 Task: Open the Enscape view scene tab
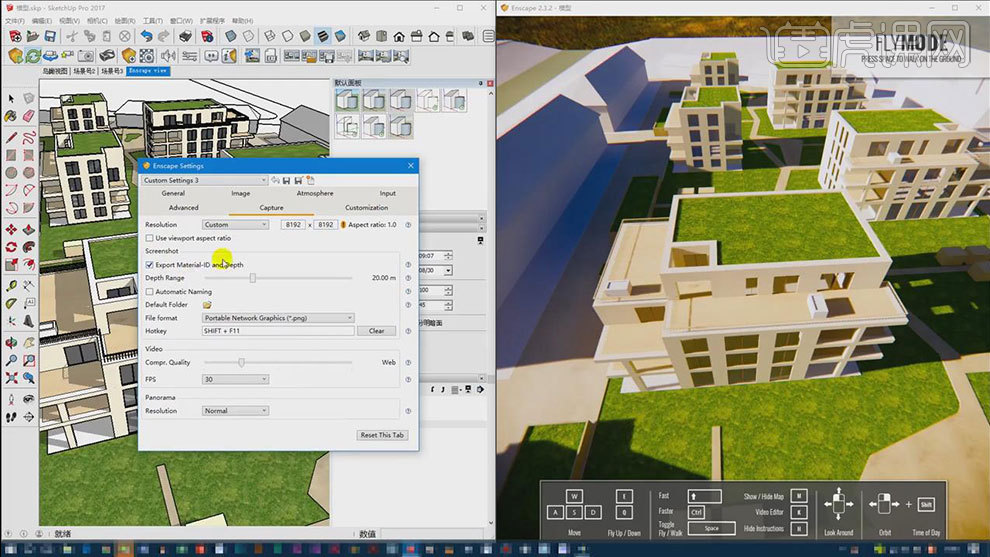(x=148, y=71)
